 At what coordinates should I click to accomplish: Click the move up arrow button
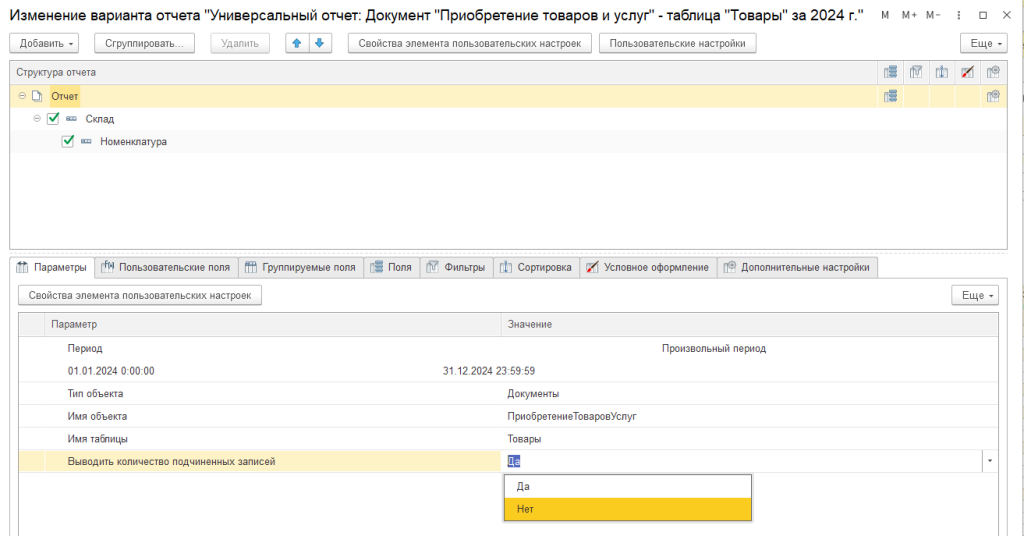298,43
